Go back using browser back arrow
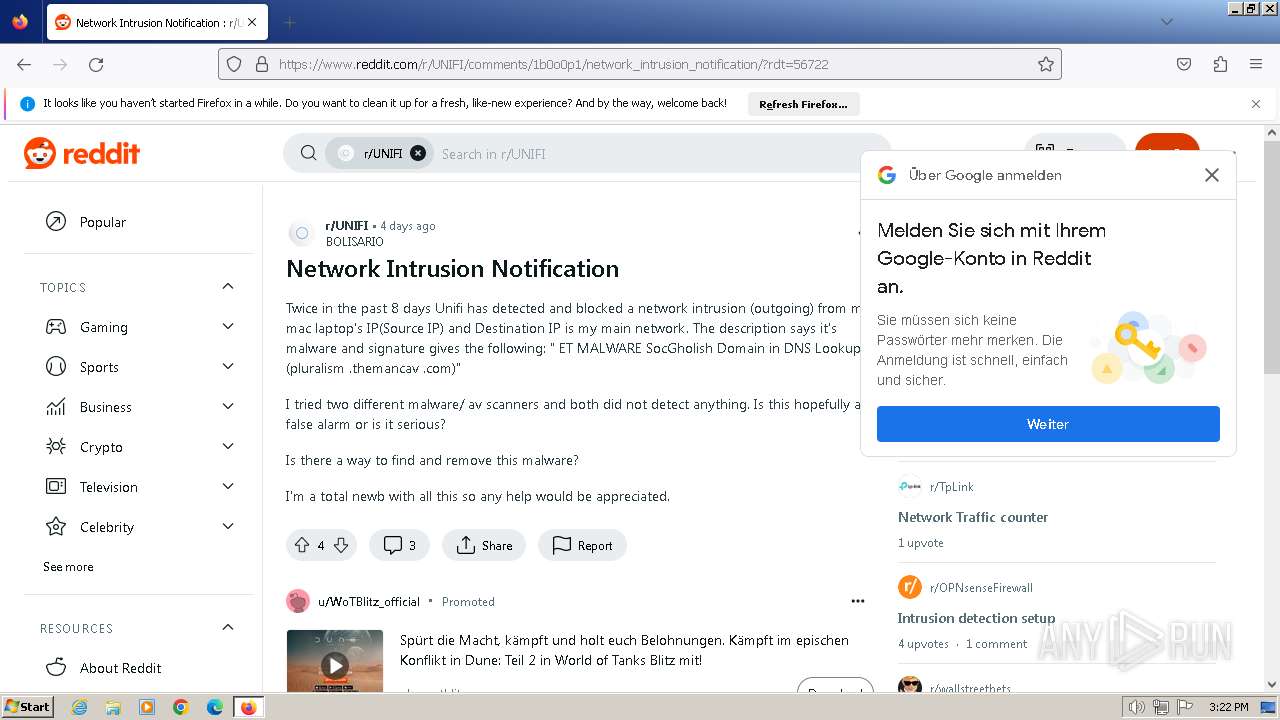The width and height of the screenshot is (1280, 720). 24,64
